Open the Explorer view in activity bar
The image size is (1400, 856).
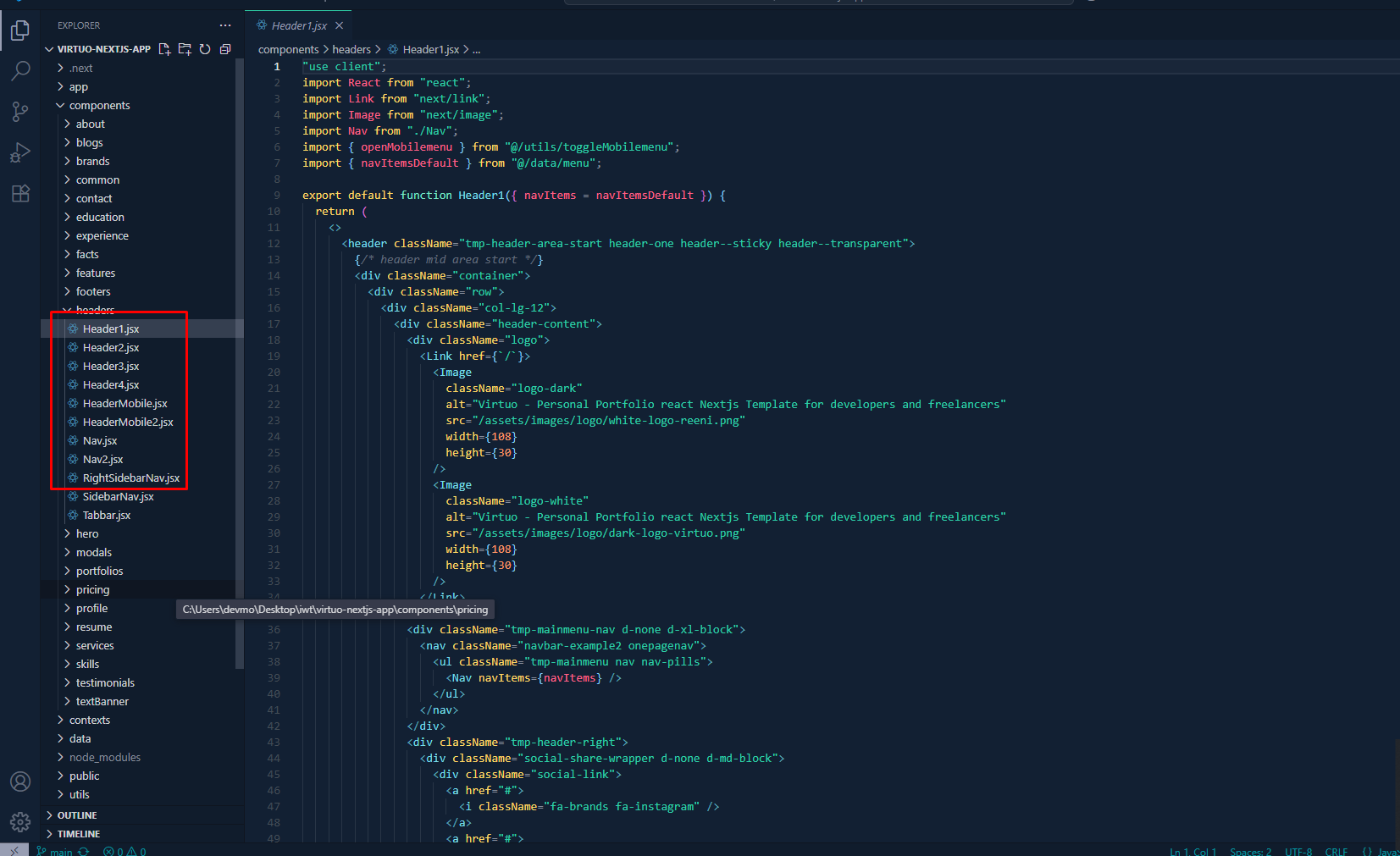click(x=20, y=30)
